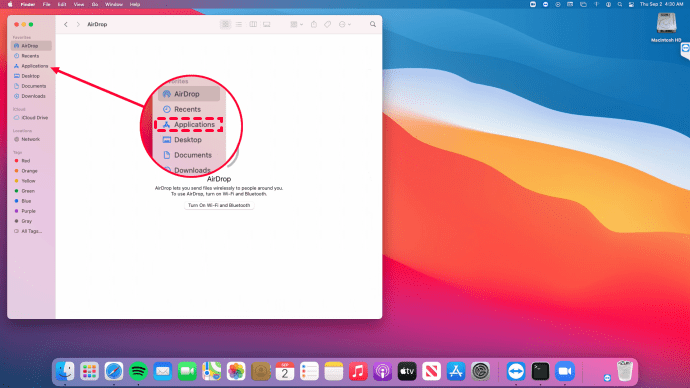Open the Group By dropdown
The width and height of the screenshot is (690, 388).
(x=297, y=25)
